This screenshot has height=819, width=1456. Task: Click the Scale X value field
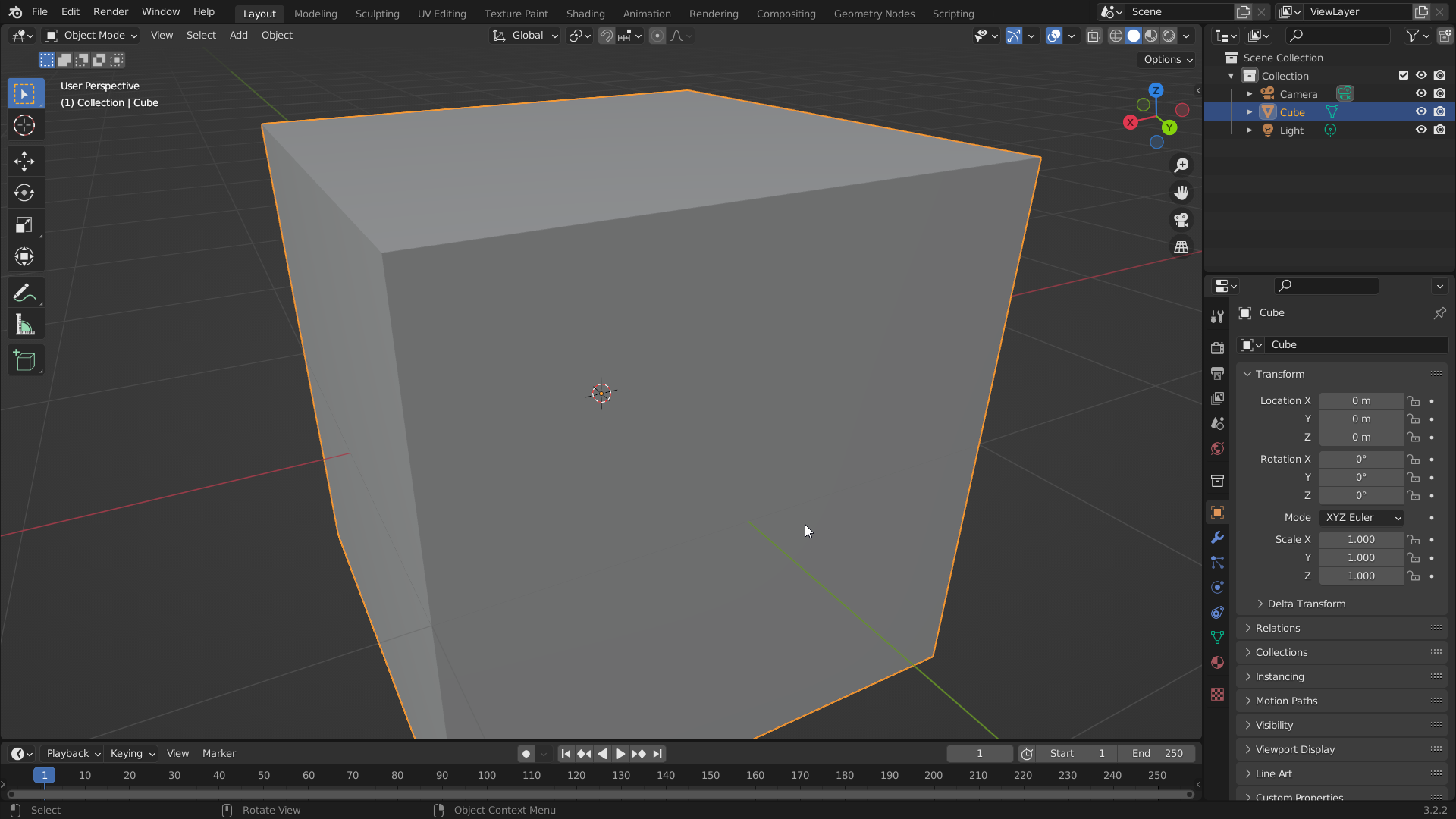[1360, 539]
